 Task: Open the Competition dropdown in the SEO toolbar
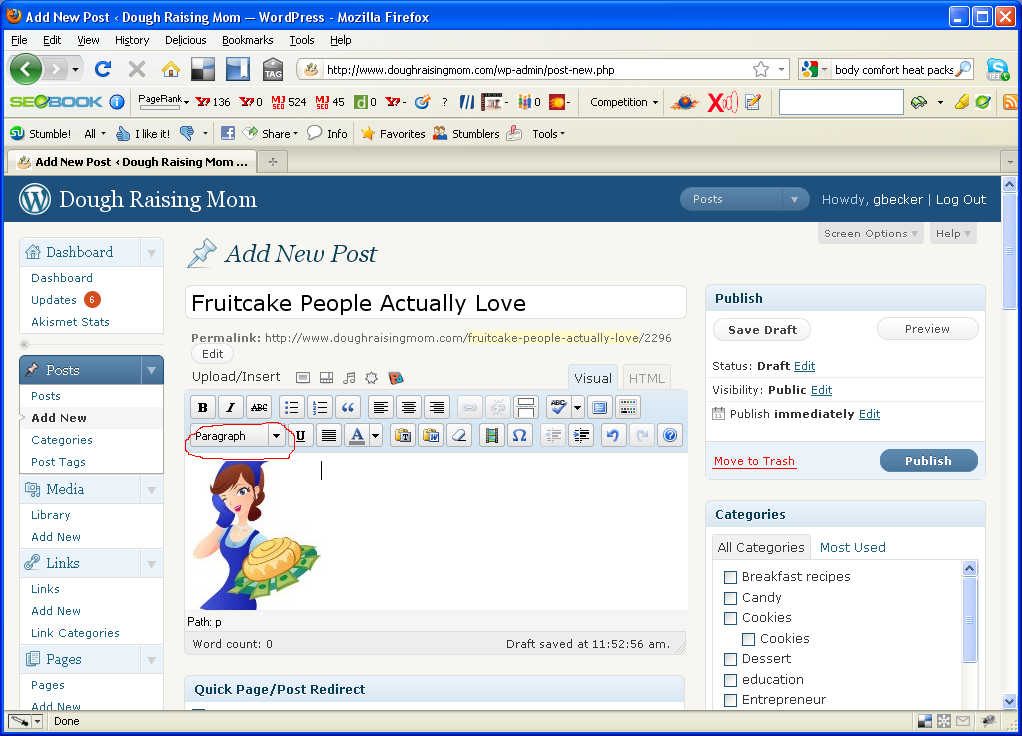tap(624, 102)
